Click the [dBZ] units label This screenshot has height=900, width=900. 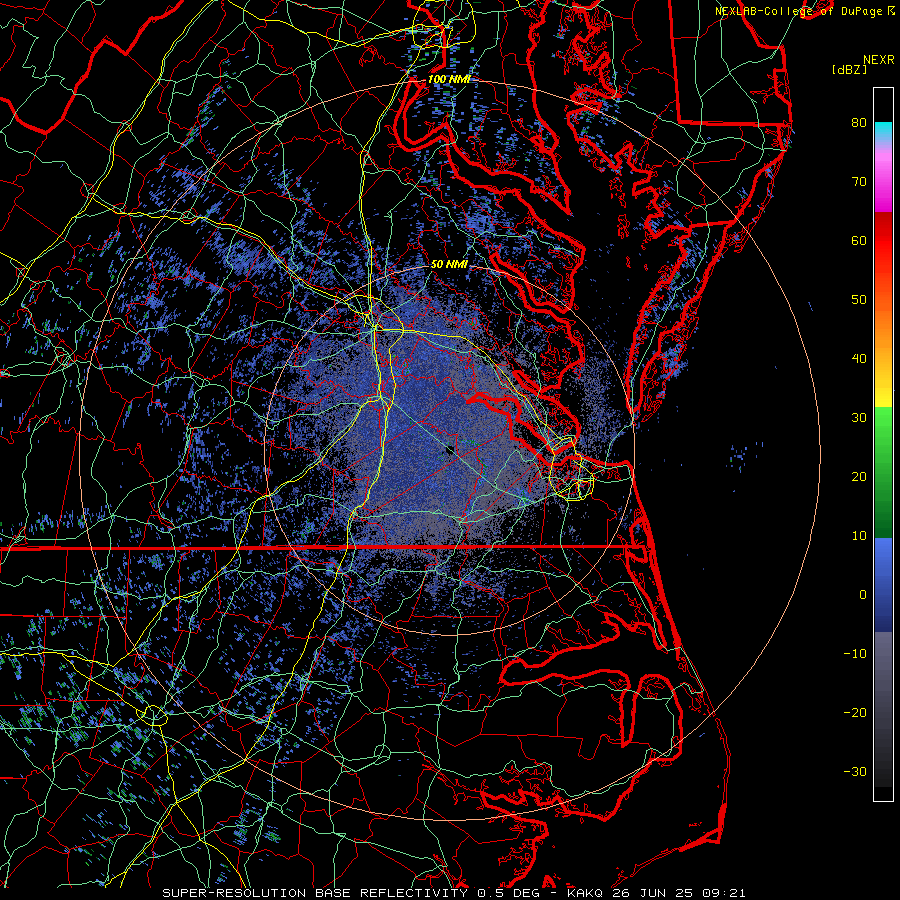coord(849,70)
